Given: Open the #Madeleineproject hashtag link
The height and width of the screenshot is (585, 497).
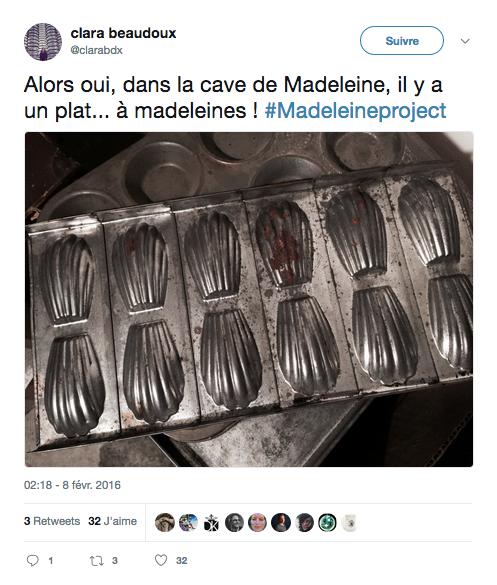Looking at the screenshot, I should pos(355,111).
